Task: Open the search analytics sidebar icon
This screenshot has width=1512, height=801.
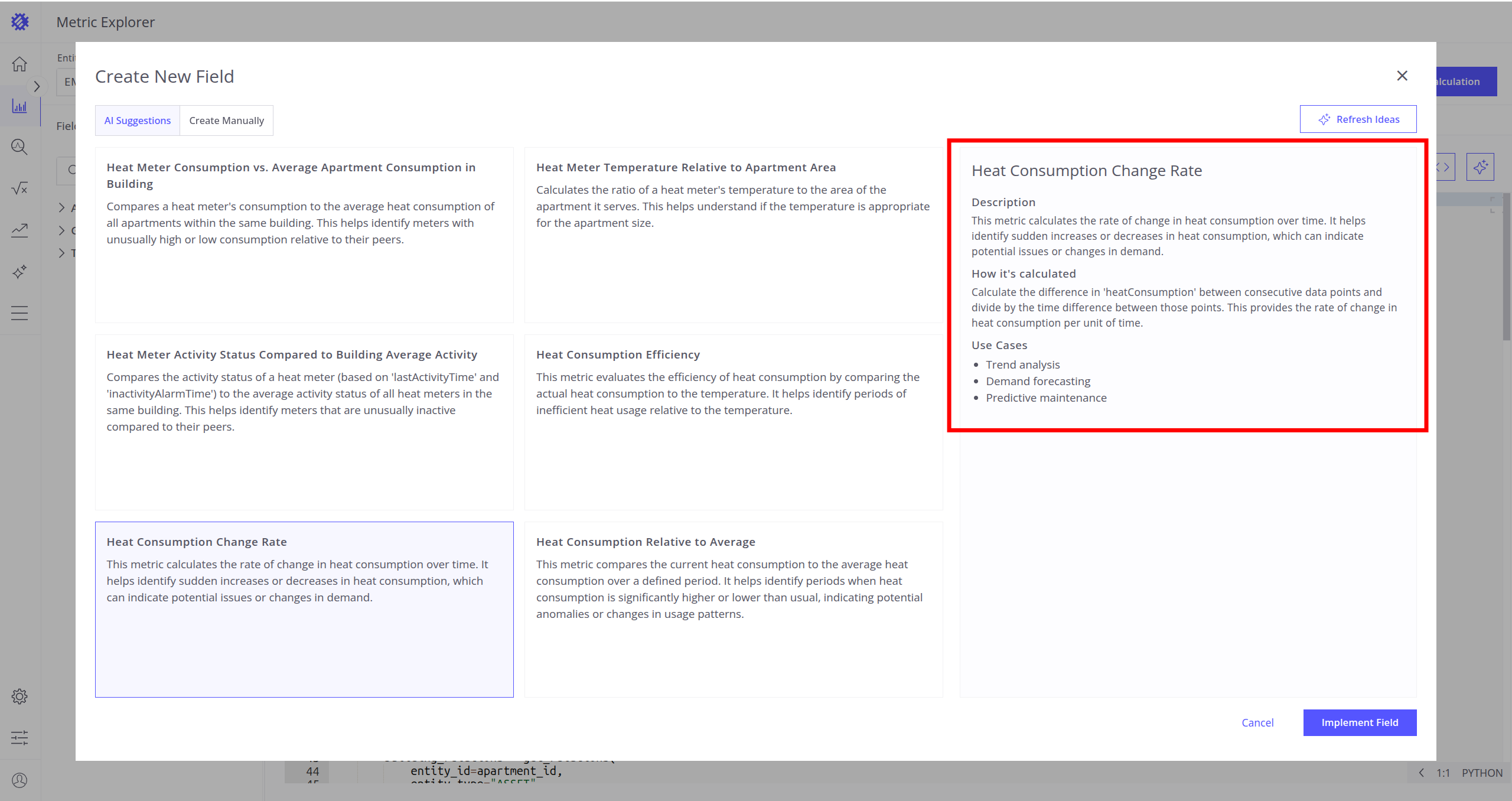Action: click(x=19, y=147)
